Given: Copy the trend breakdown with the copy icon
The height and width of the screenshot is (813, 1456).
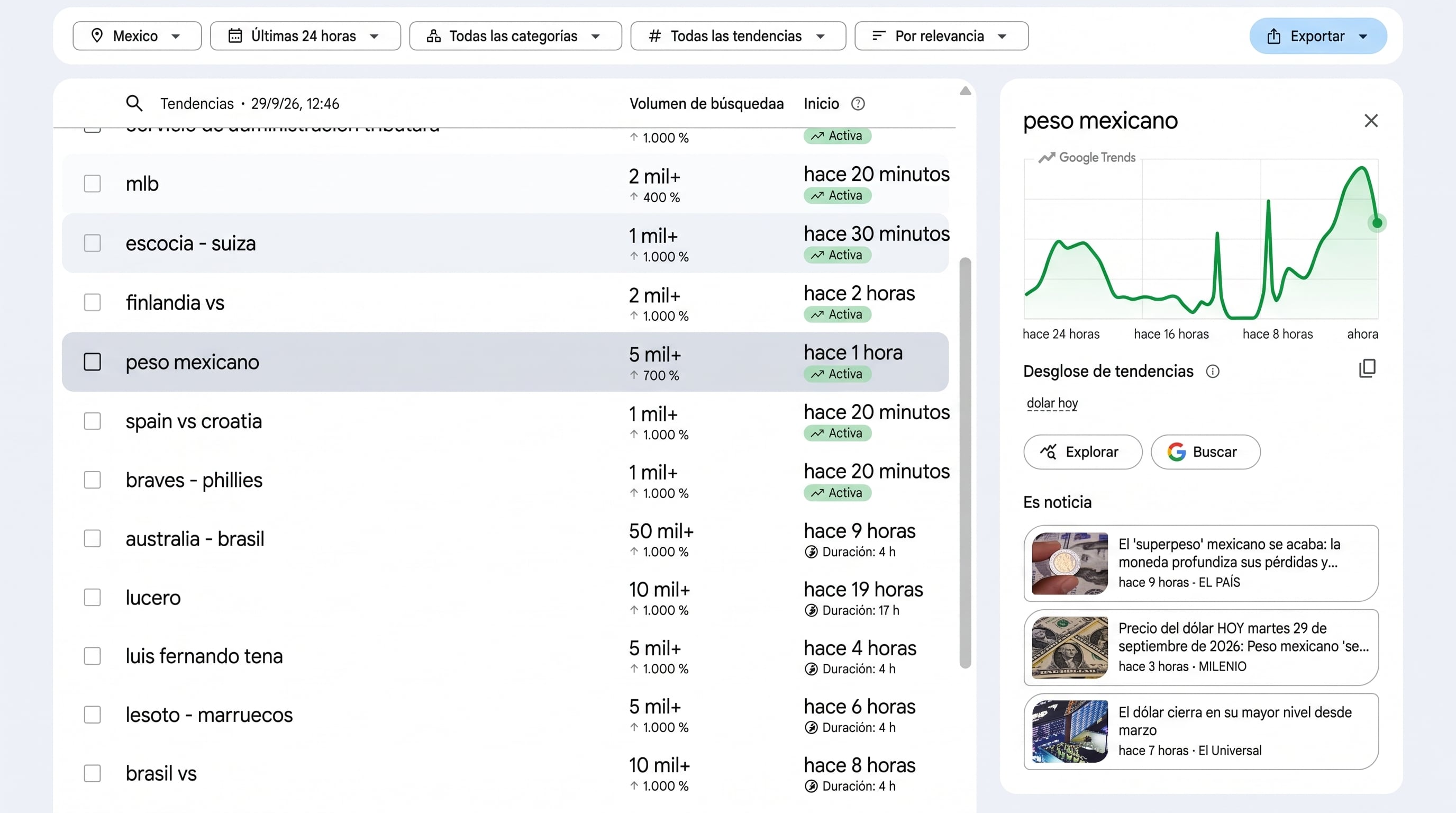Looking at the screenshot, I should pos(1367,368).
